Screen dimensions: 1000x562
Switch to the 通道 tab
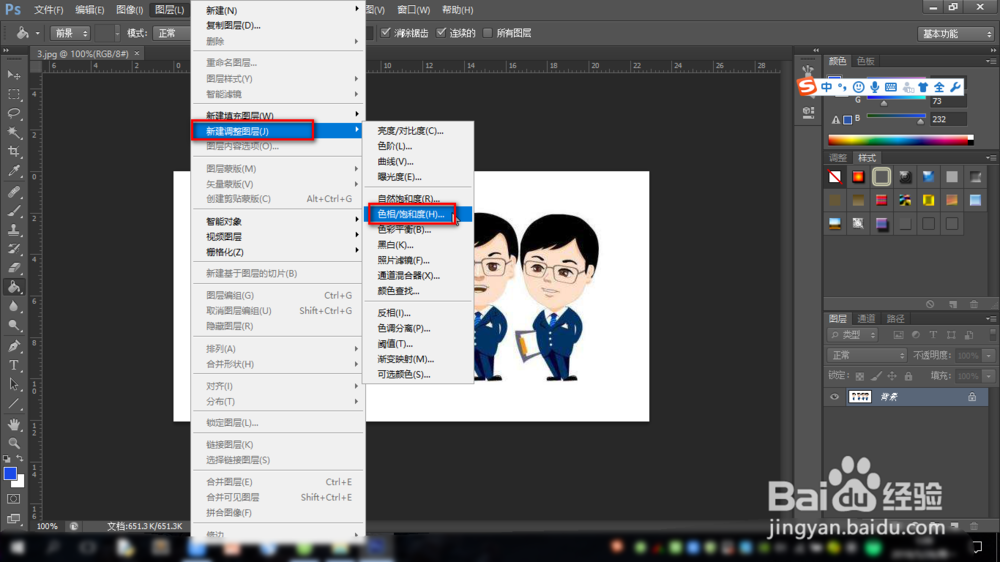tap(866, 318)
